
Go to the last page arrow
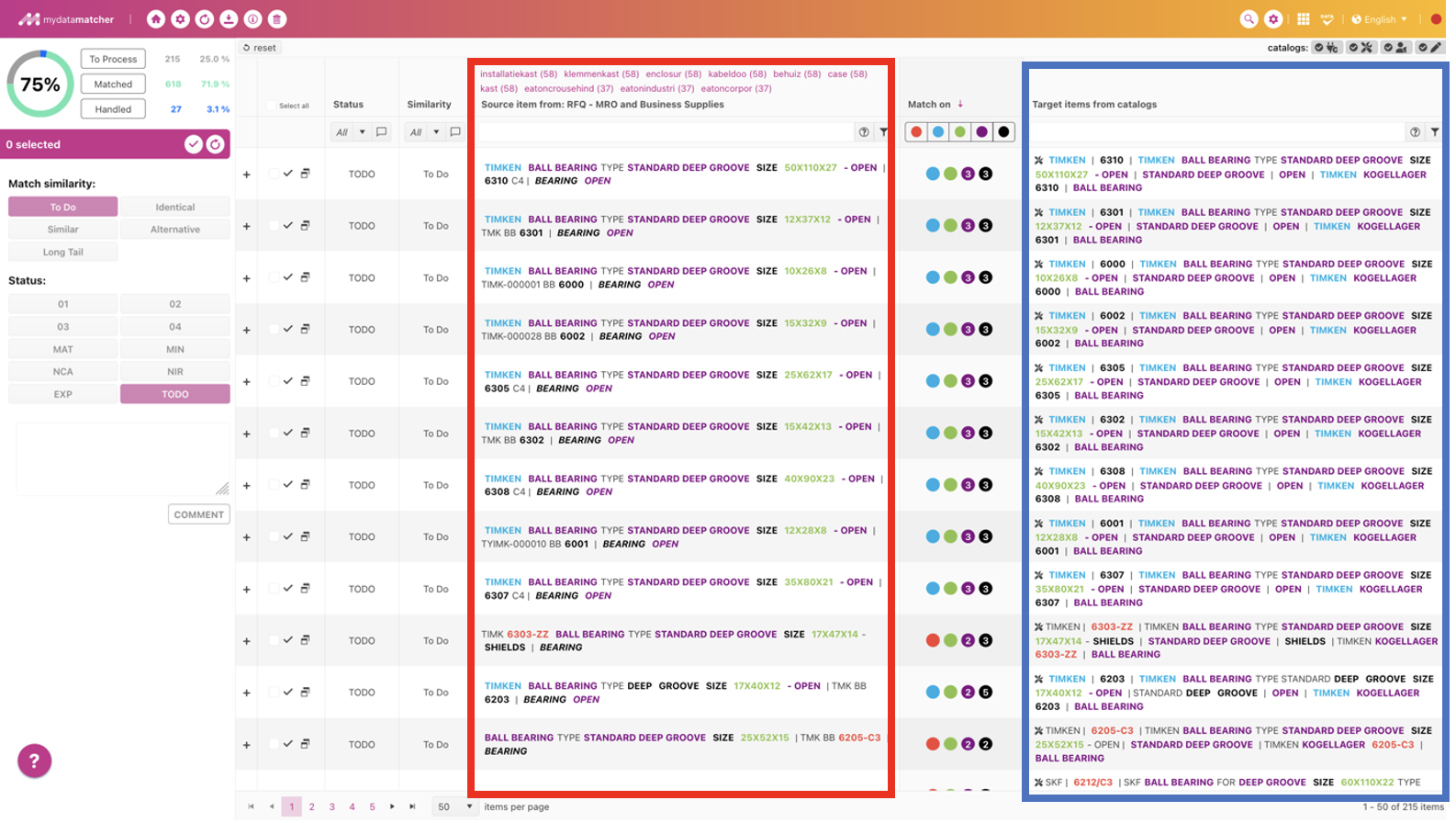tap(412, 806)
